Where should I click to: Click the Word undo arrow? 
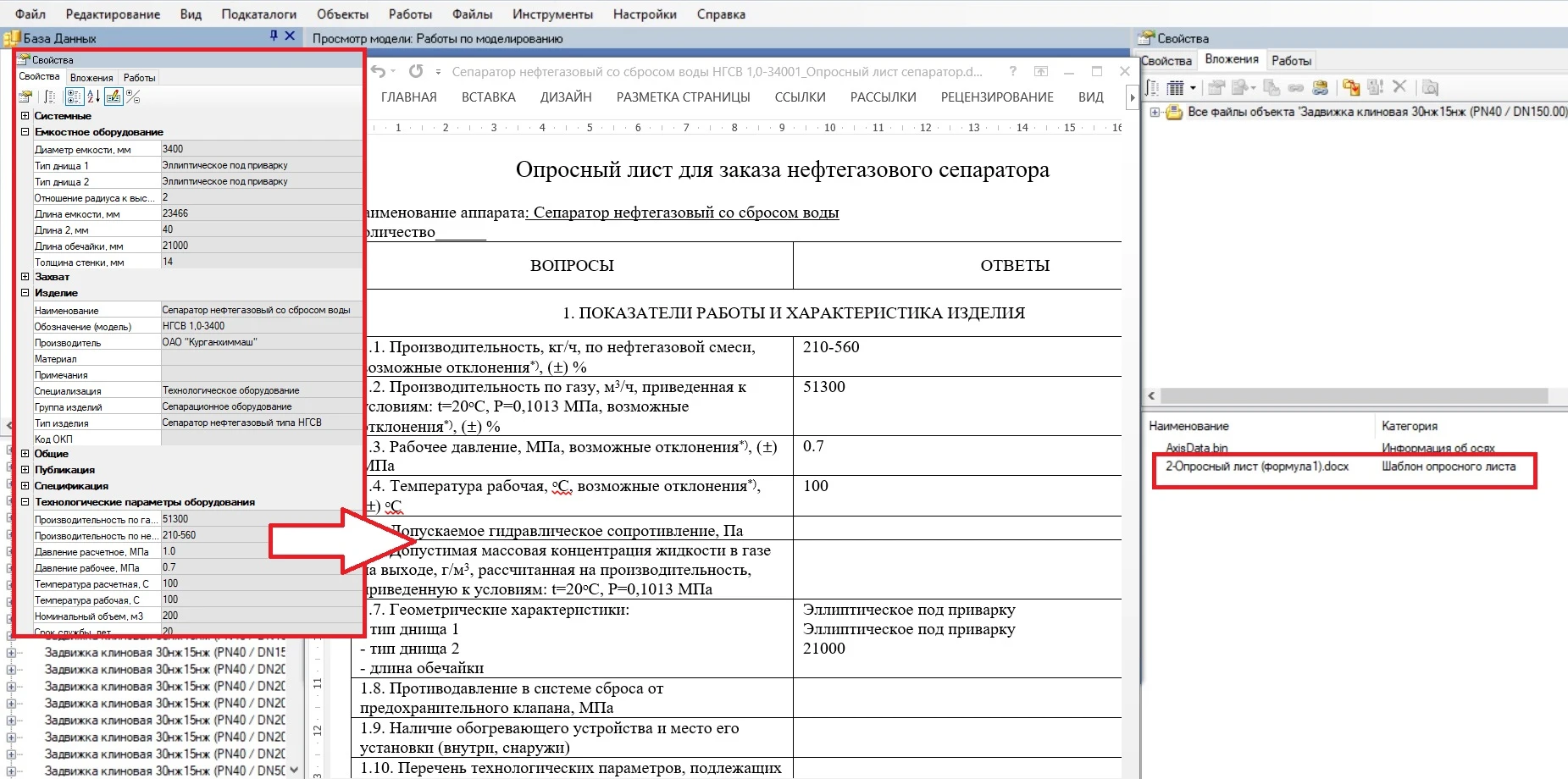coord(379,72)
